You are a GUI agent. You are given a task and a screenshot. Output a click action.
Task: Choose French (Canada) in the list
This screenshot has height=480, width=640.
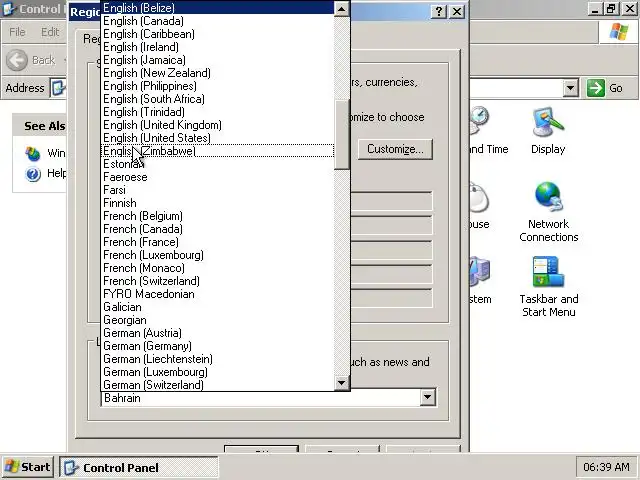point(217,229)
